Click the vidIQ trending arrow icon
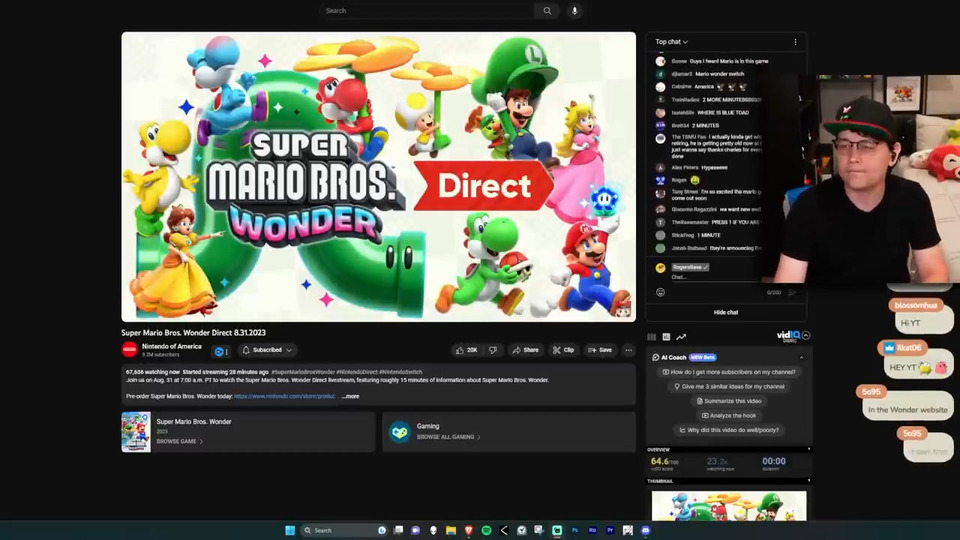This screenshot has height=540, width=960. point(681,337)
